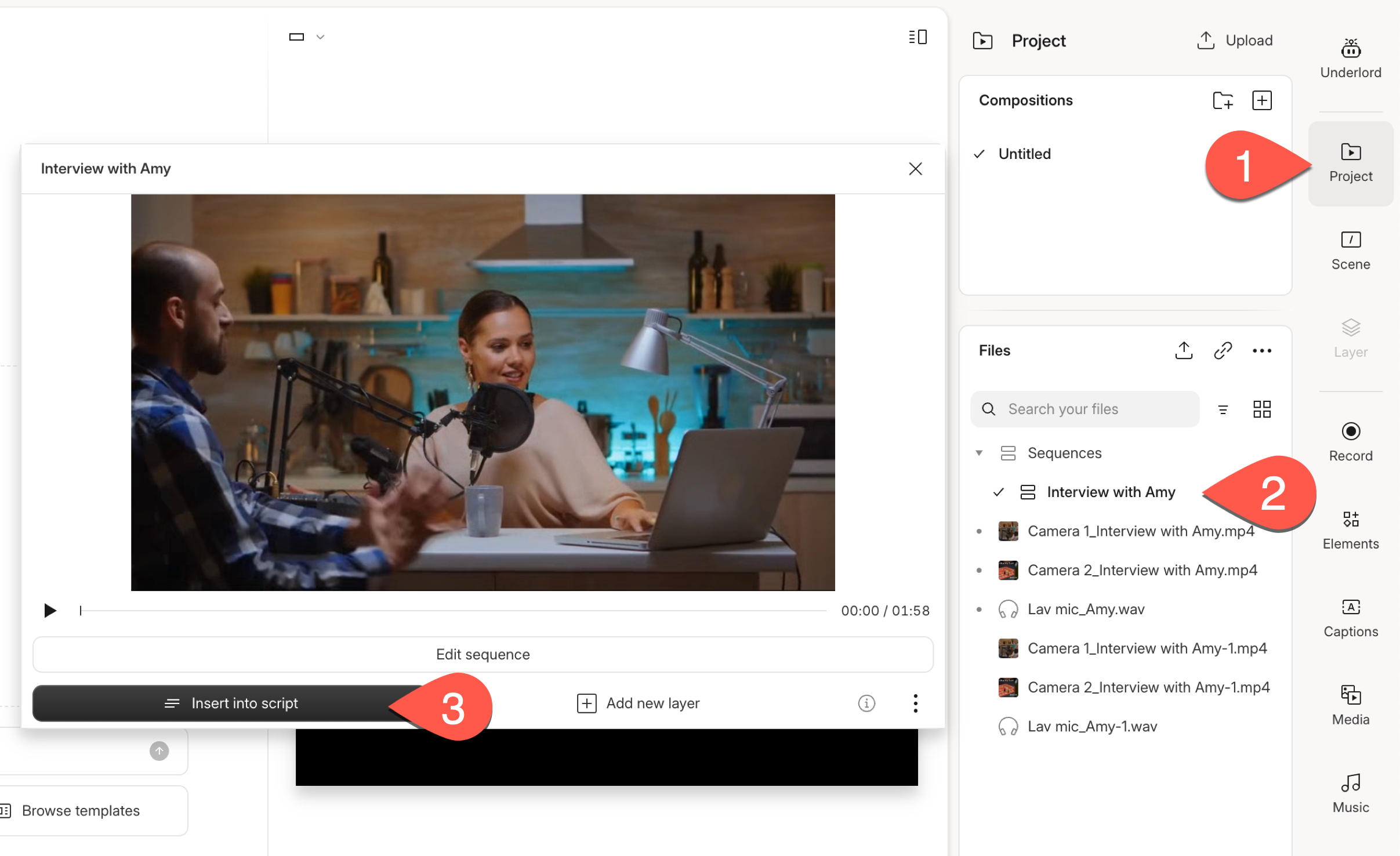
Task: Collapse the Sequences folder
Action: pyautogui.click(x=979, y=453)
